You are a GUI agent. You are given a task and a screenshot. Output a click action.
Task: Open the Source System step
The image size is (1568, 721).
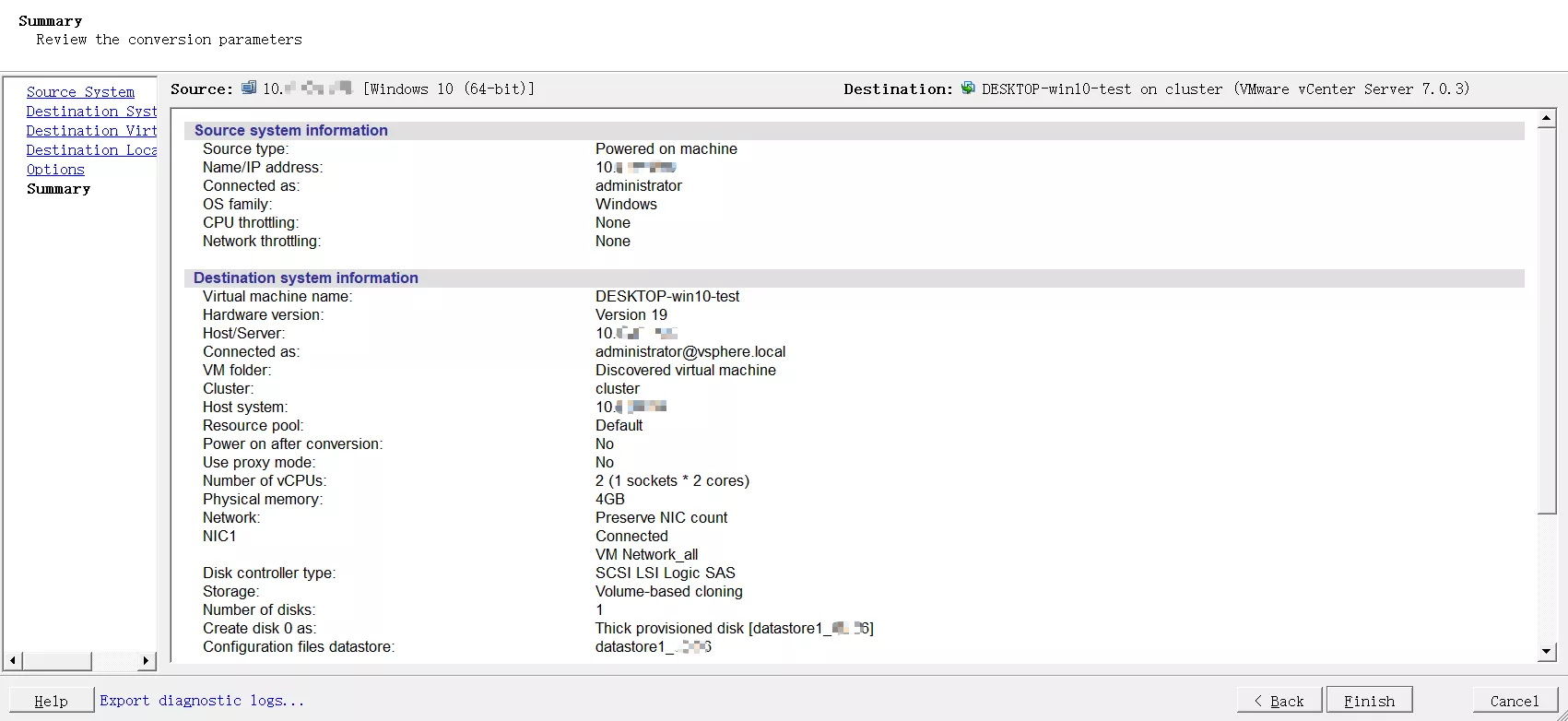pos(80,92)
